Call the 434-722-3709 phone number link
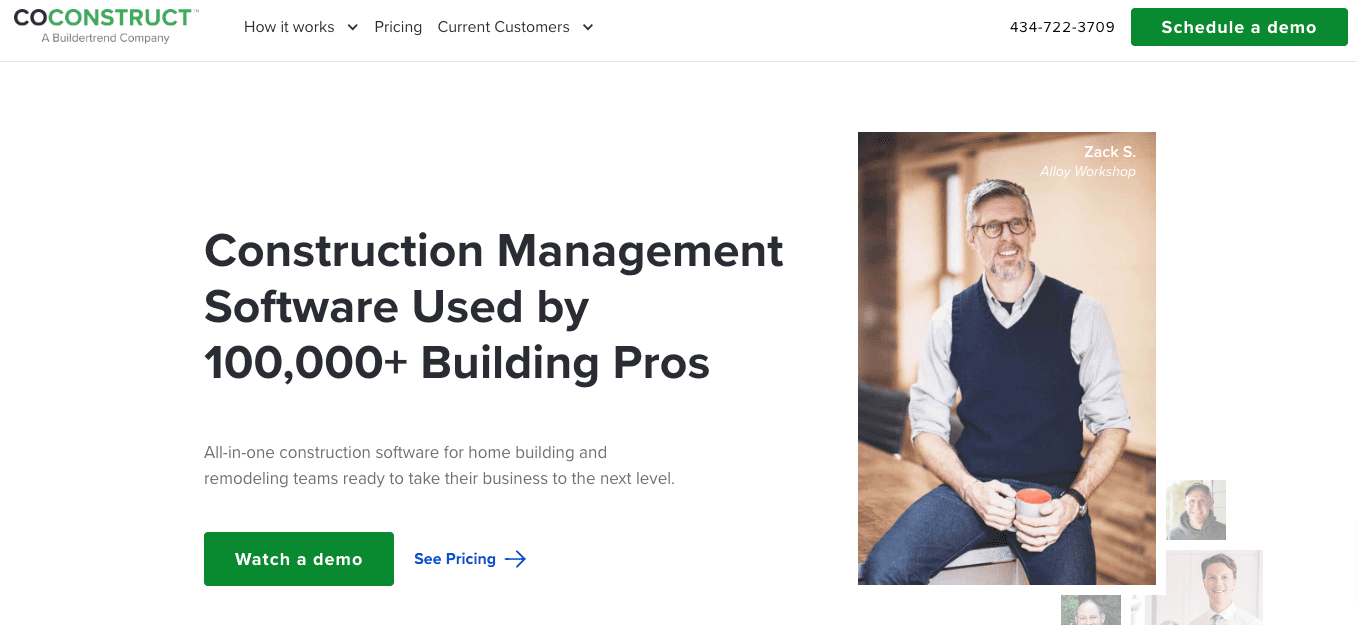 click(x=1062, y=27)
